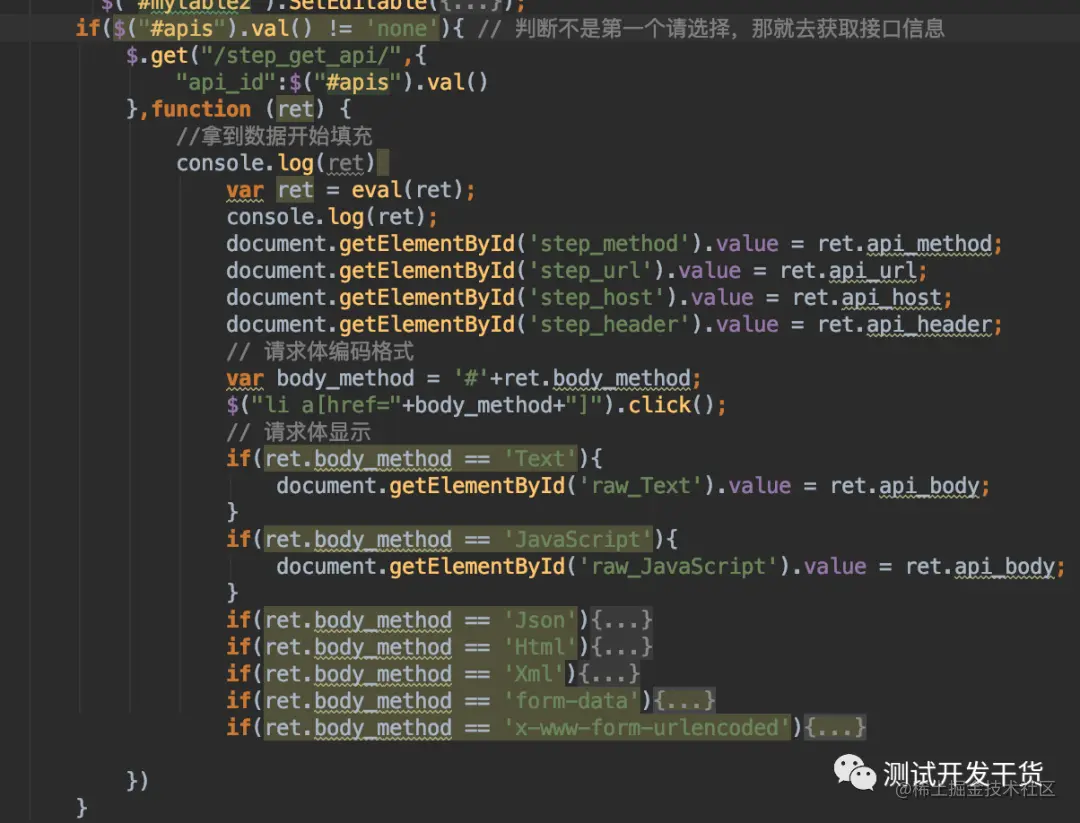This screenshot has height=823, width=1080.
Task: Click the 'api_host' property
Action: coord(891,297)
